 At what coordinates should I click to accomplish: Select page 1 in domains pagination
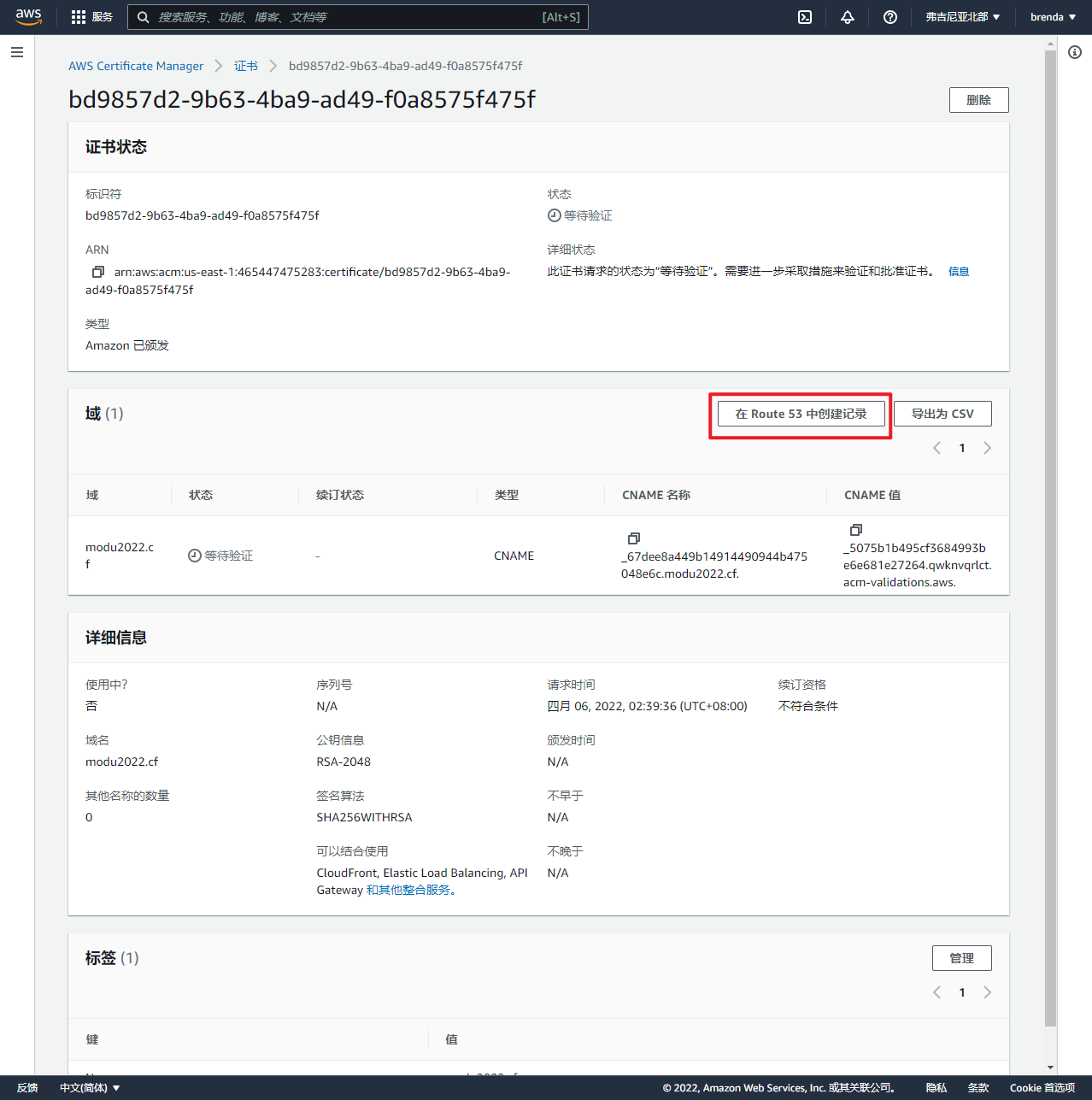click(x=962, y=448)
